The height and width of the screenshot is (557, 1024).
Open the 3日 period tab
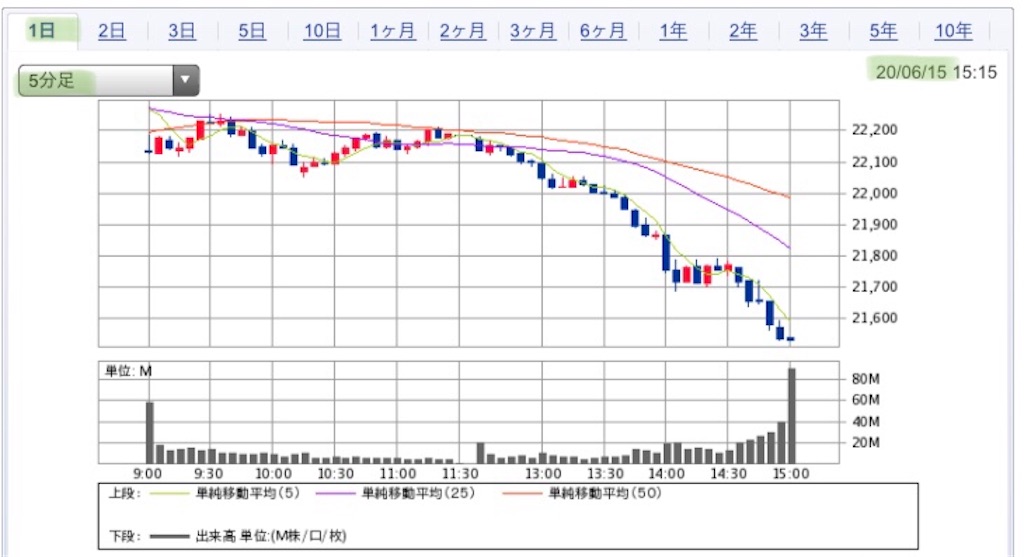click(x=182, y=31)
